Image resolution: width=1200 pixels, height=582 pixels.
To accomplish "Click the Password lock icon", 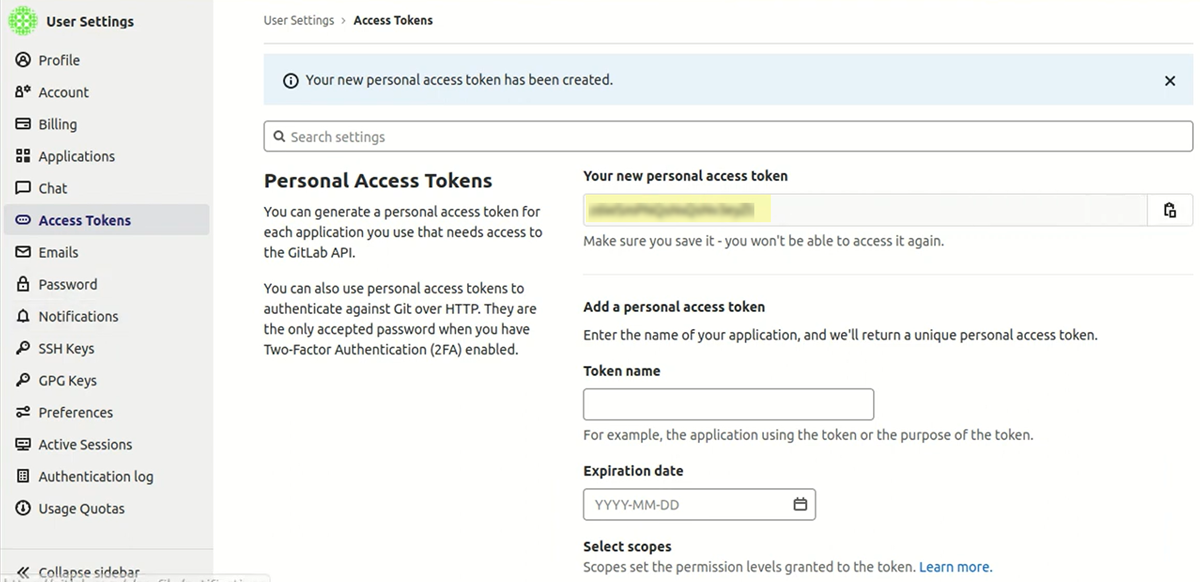I will point(23,284).
